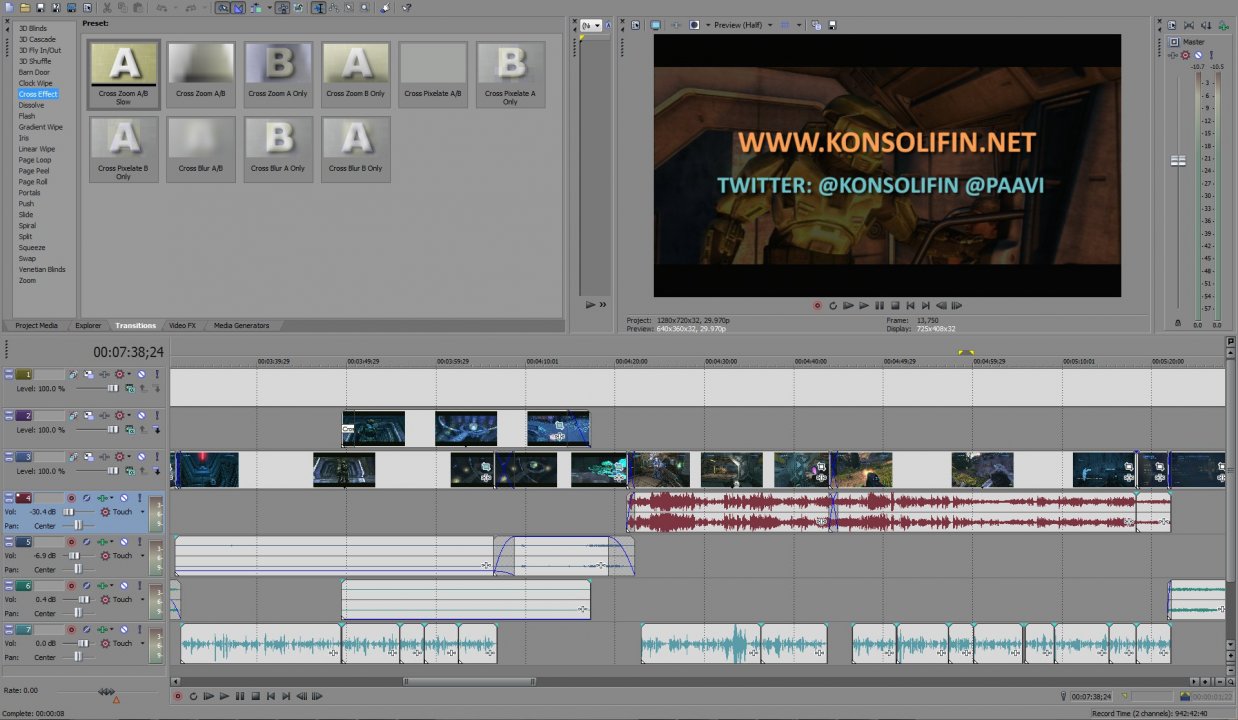Viewport: 1238px width, 720px height.
Task: Arm audio track 4 for record
Action: coord(71,498)
